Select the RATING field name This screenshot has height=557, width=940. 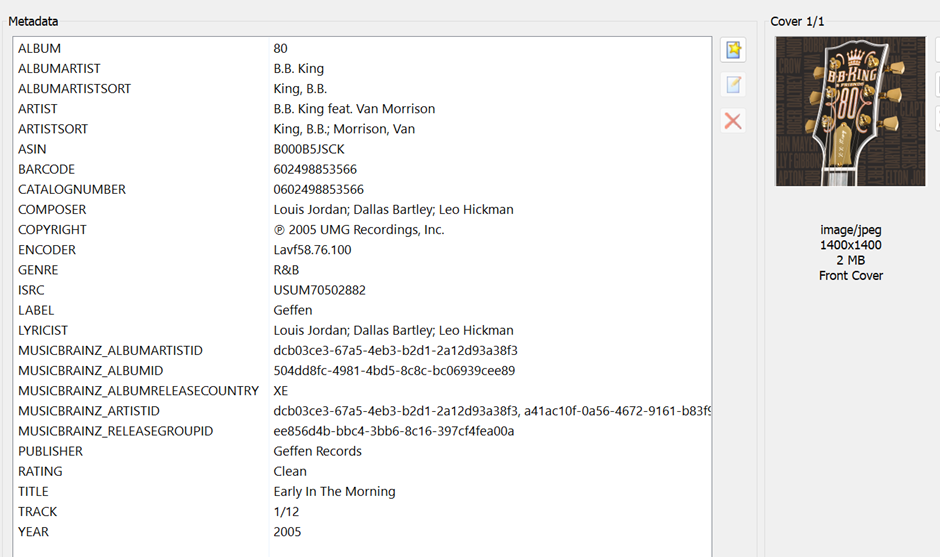pos(40,472)
